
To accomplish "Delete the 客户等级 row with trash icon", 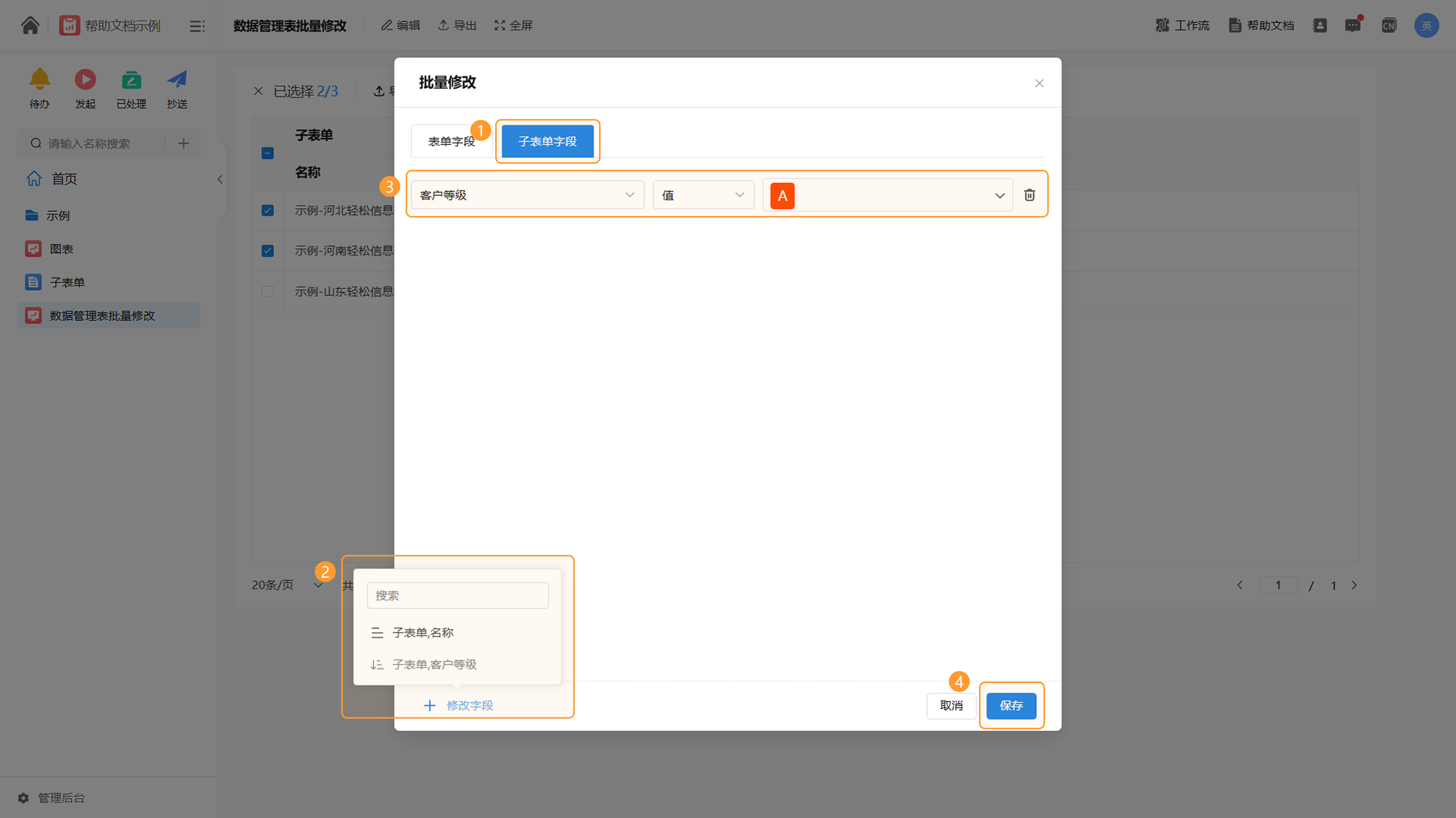I will 1029,195.
